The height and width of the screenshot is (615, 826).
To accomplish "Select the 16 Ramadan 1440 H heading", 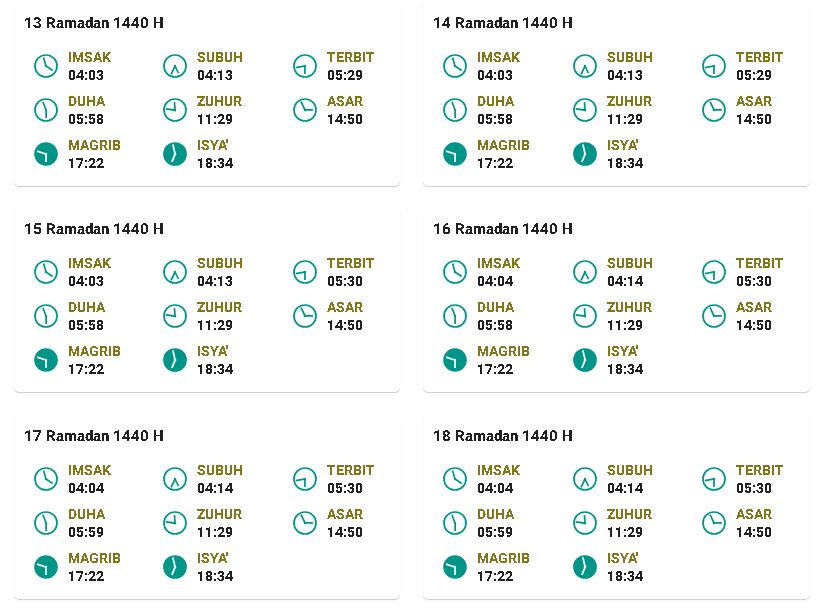I will 503,229.
